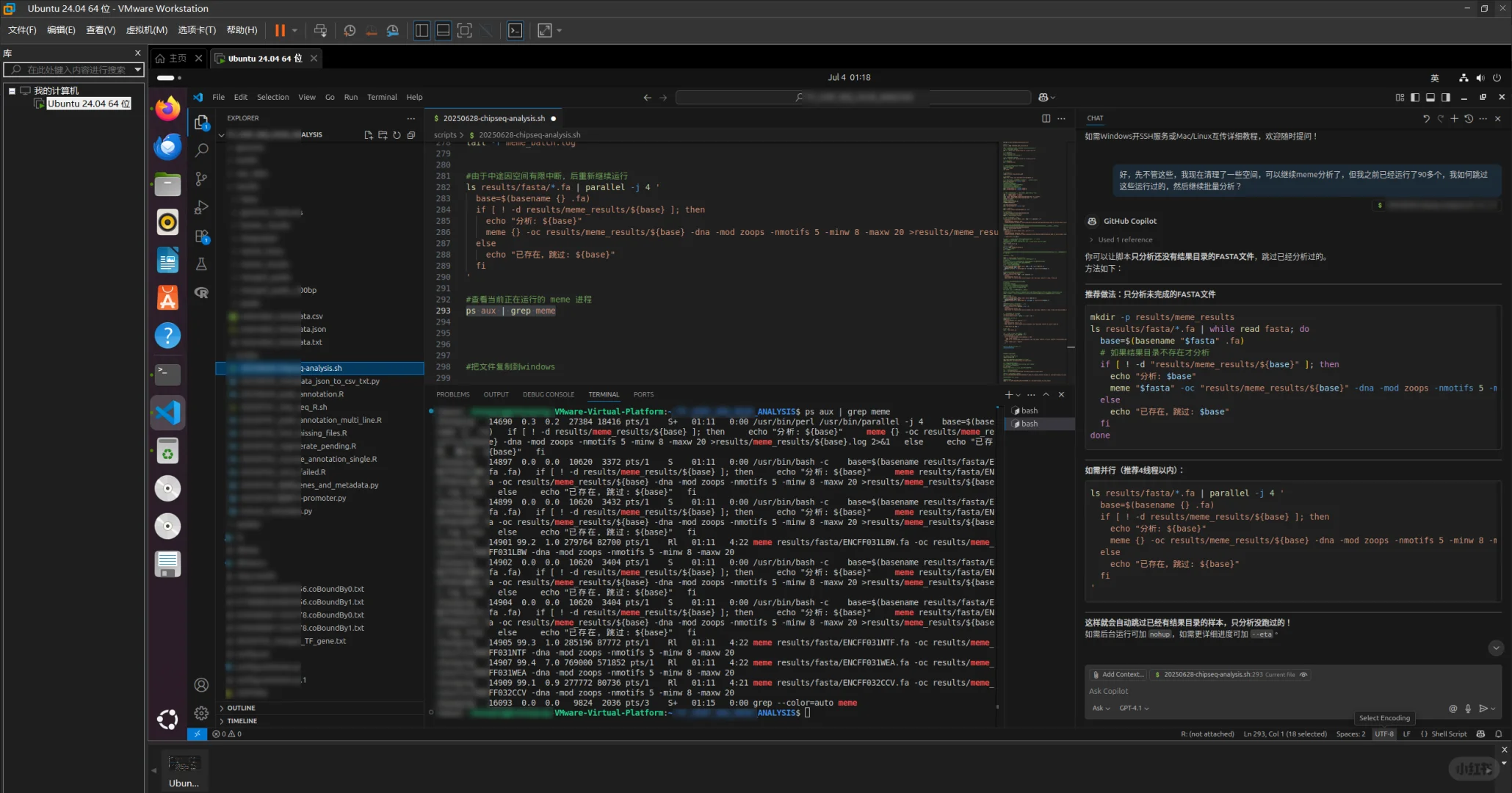Open the Search view in activity bar

201,151
